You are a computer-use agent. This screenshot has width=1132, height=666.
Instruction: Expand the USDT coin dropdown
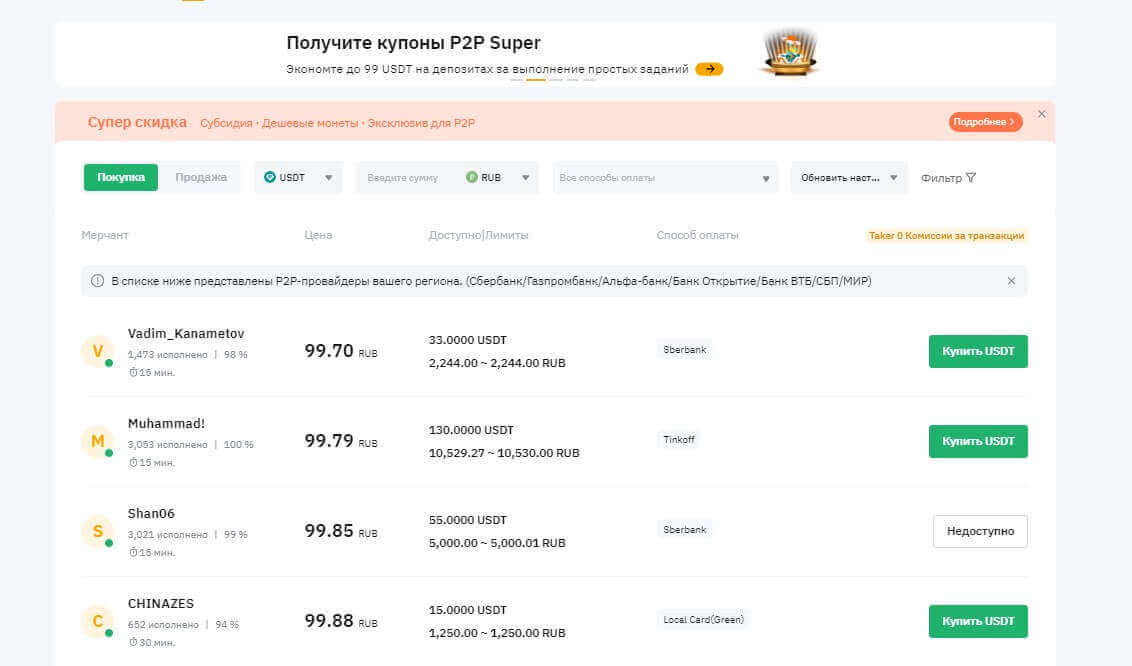[298, 177]
